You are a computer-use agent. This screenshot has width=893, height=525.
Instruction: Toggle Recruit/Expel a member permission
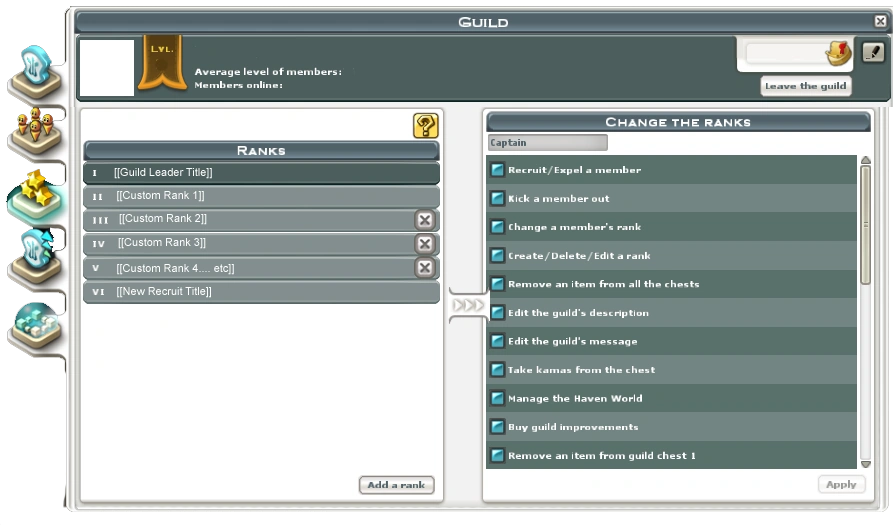[497, 170]
